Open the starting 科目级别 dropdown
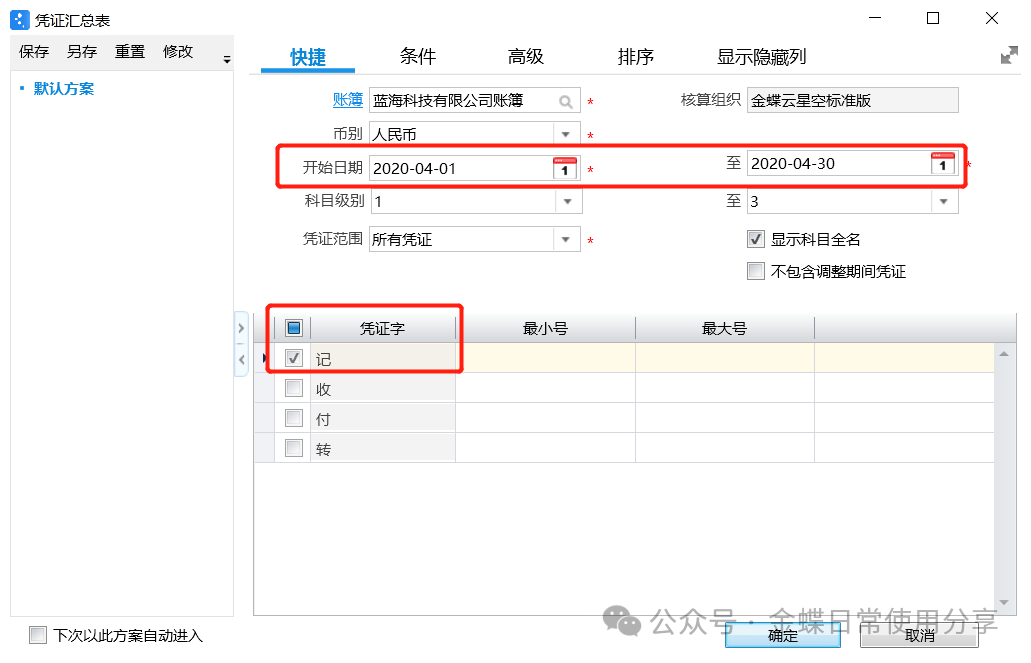 566,202
